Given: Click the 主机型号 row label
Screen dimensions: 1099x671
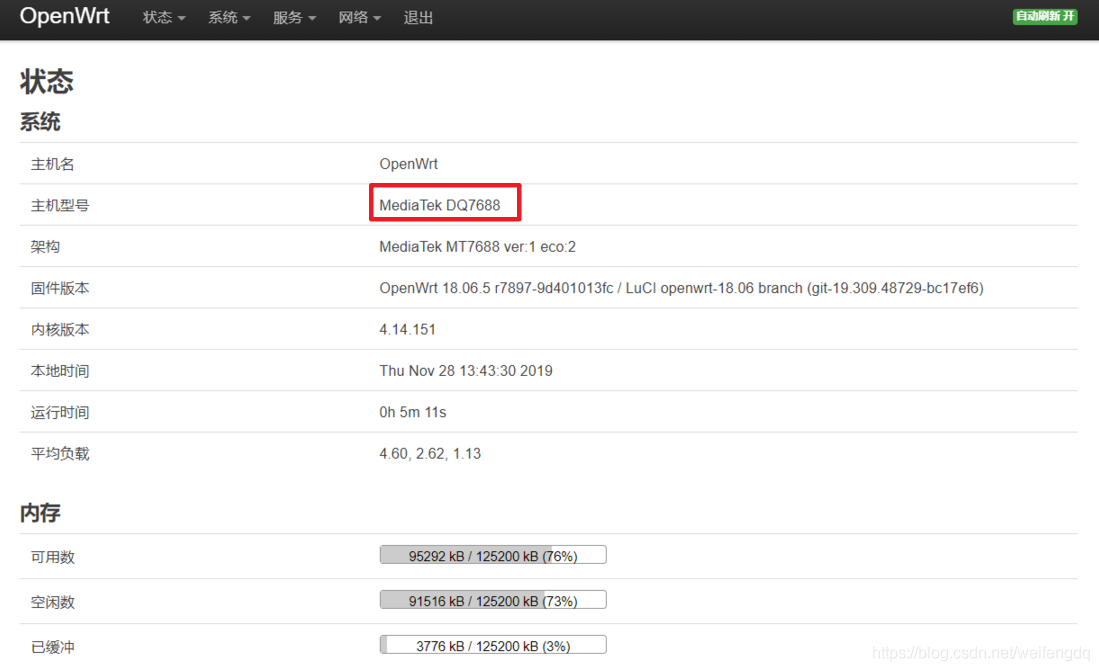Looking at the screenshot, I should click(60, 205).
